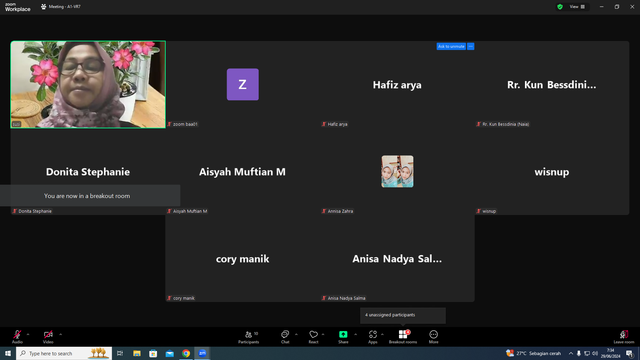Image resolution: width=640 pixels, height=360 pixels.
Task: Leave the breakout room
Action: pos(624,337)
